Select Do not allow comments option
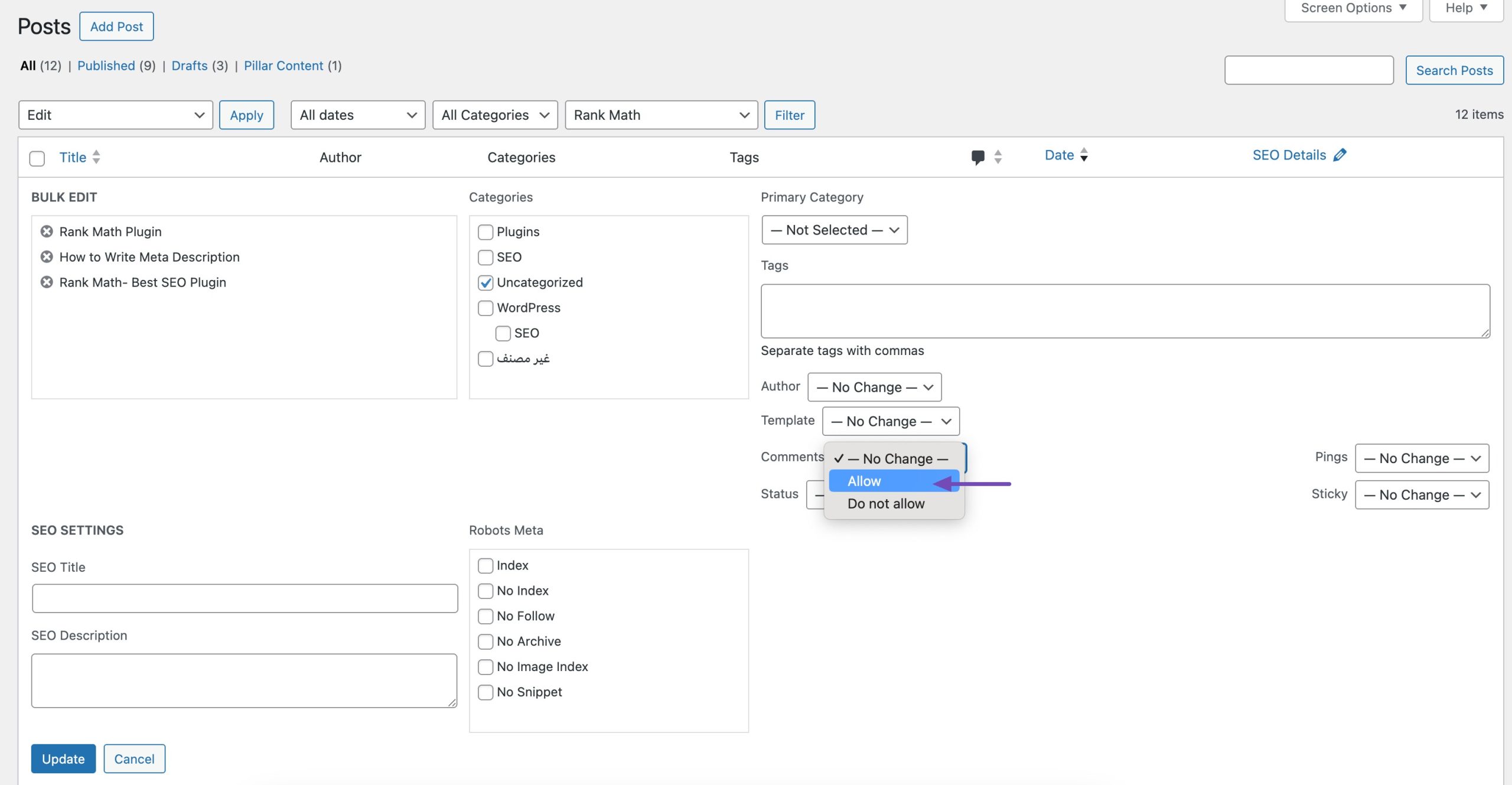The height and width of the screenshot is (785, 1512). click(894, 504)
